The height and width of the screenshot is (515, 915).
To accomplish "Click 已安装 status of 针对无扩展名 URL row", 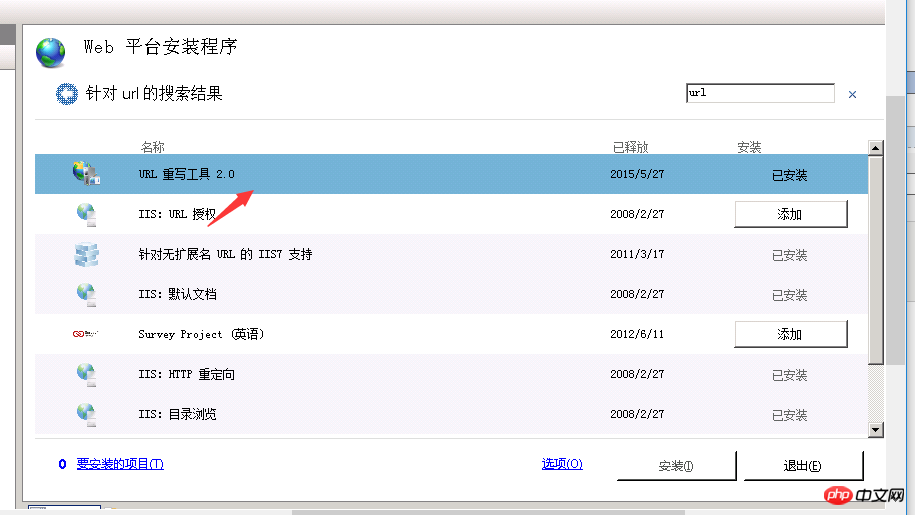I will (790, 255).
